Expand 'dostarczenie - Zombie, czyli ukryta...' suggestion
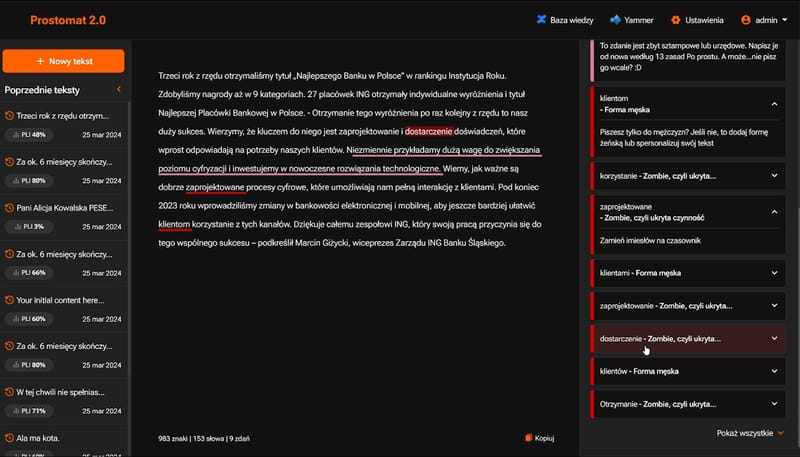 [x=687, y=339]
